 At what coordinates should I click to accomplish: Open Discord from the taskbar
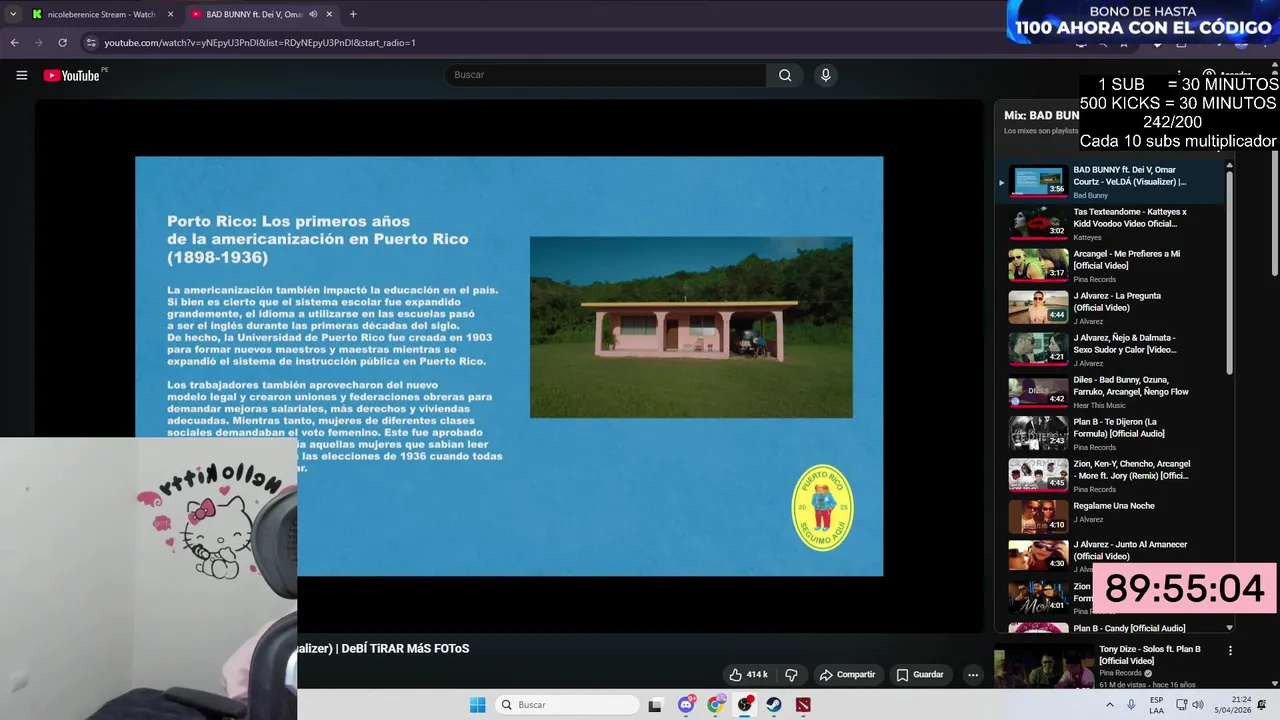[x=686, y=705]
